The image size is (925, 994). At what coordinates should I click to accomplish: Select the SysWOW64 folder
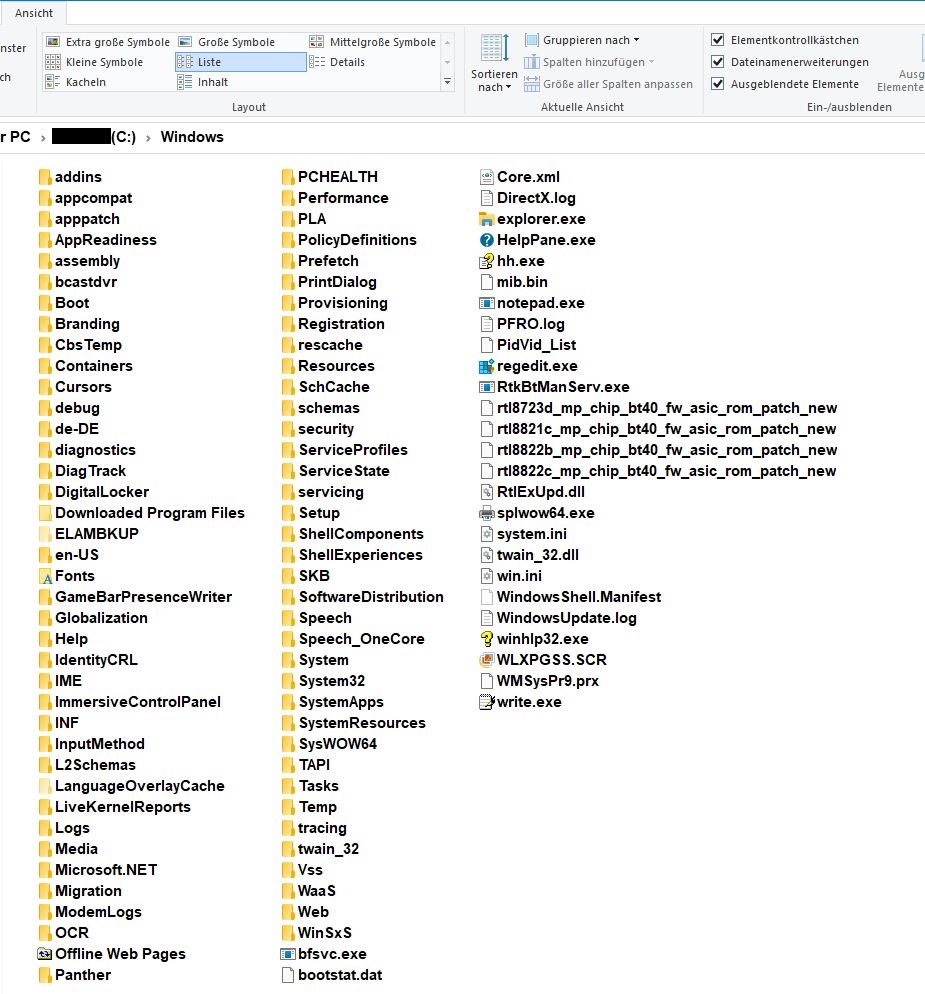[x=330, y=744]
